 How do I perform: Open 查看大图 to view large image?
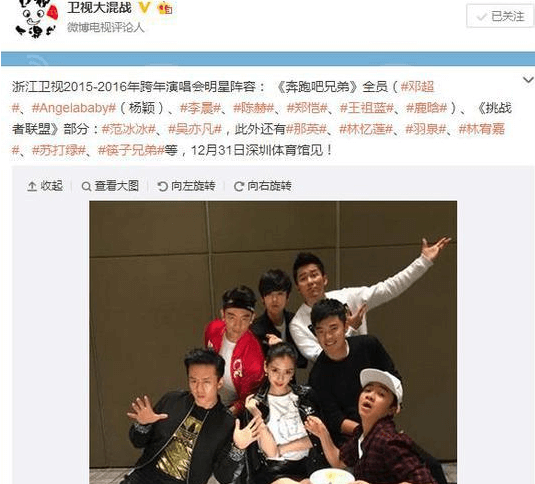pyautogui.click(x=110, y=186)
